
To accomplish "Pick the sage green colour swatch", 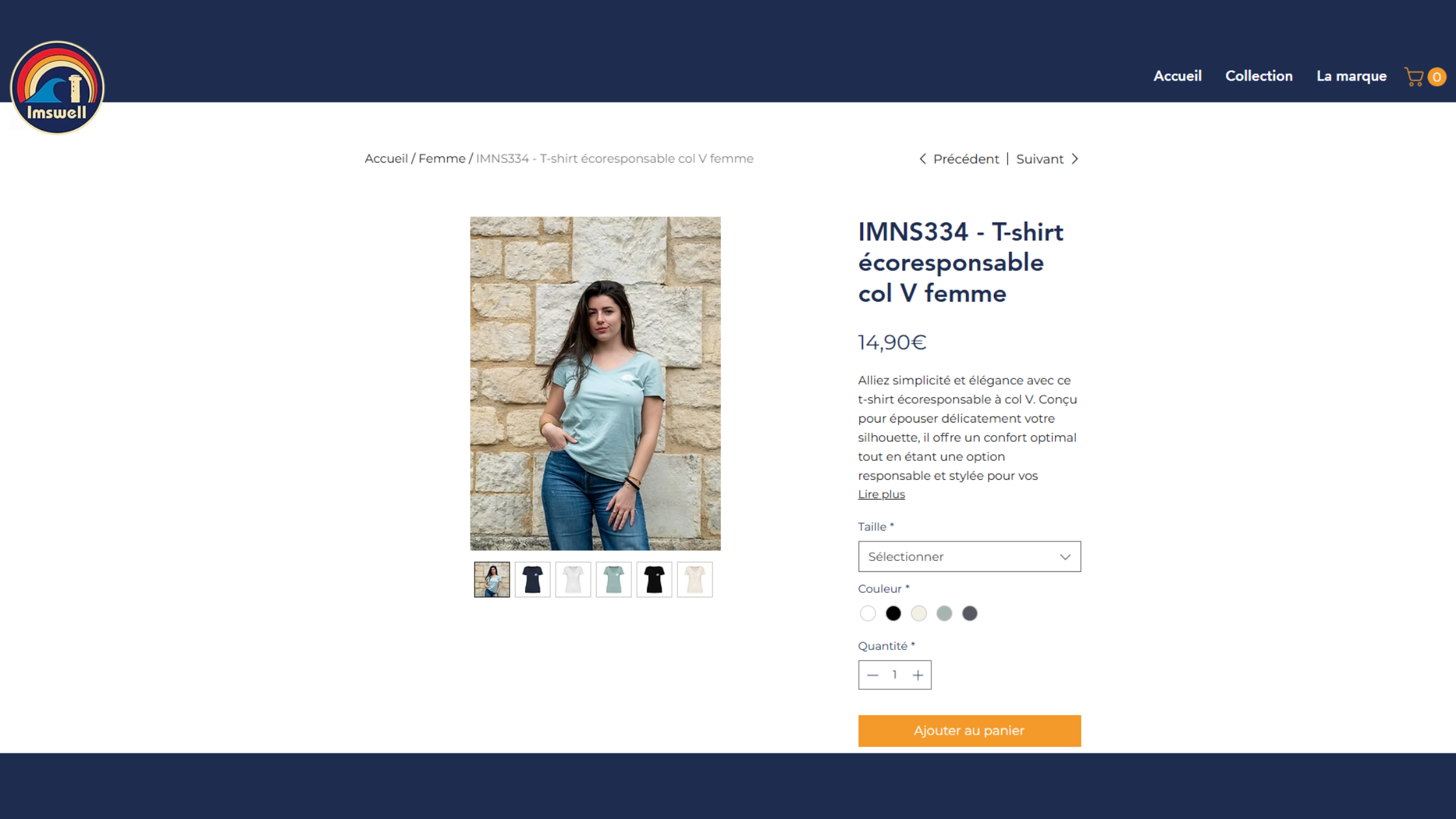I will point(944,613).
